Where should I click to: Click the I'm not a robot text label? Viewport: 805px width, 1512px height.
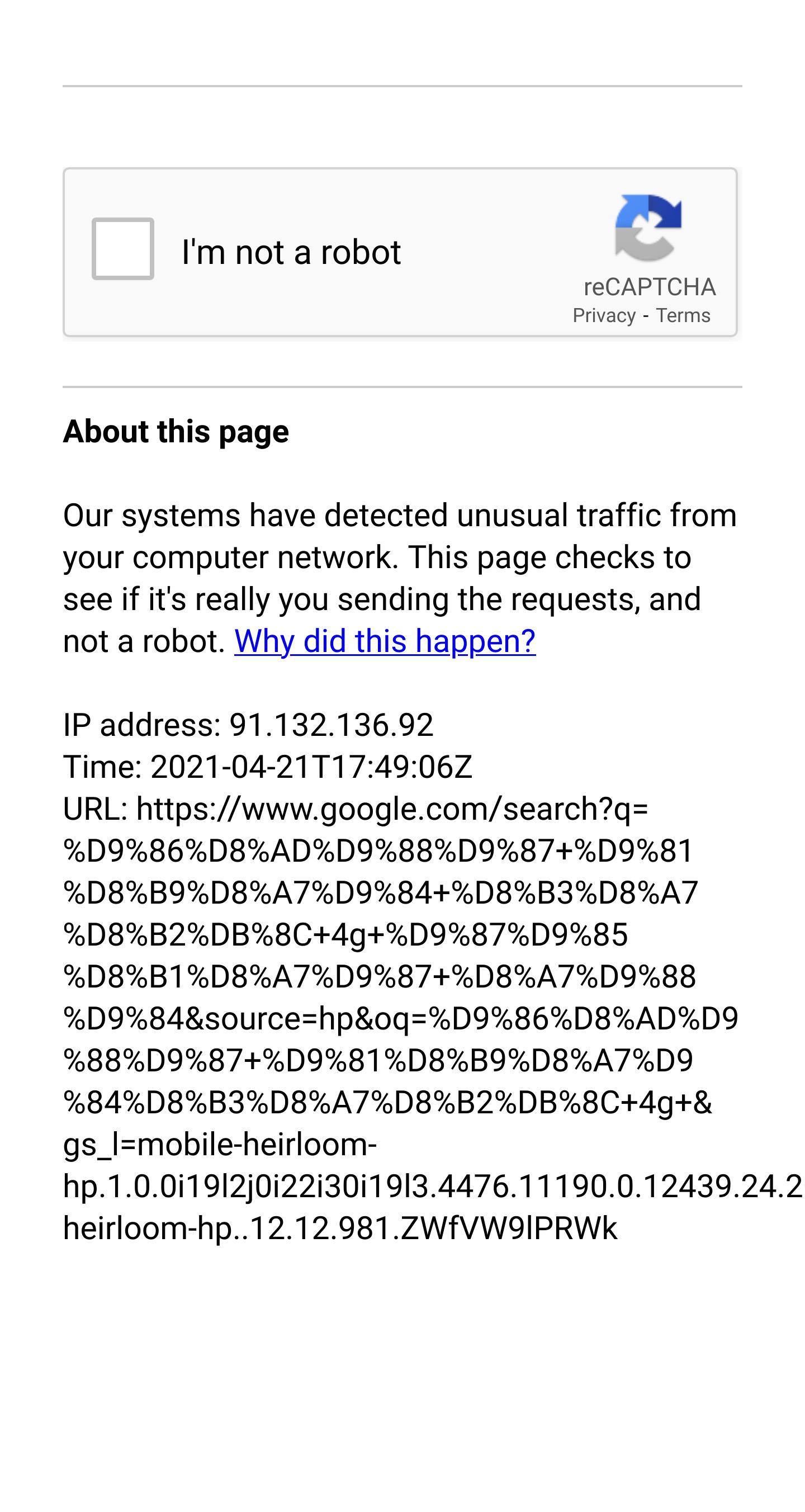click(x=292, y=251)
